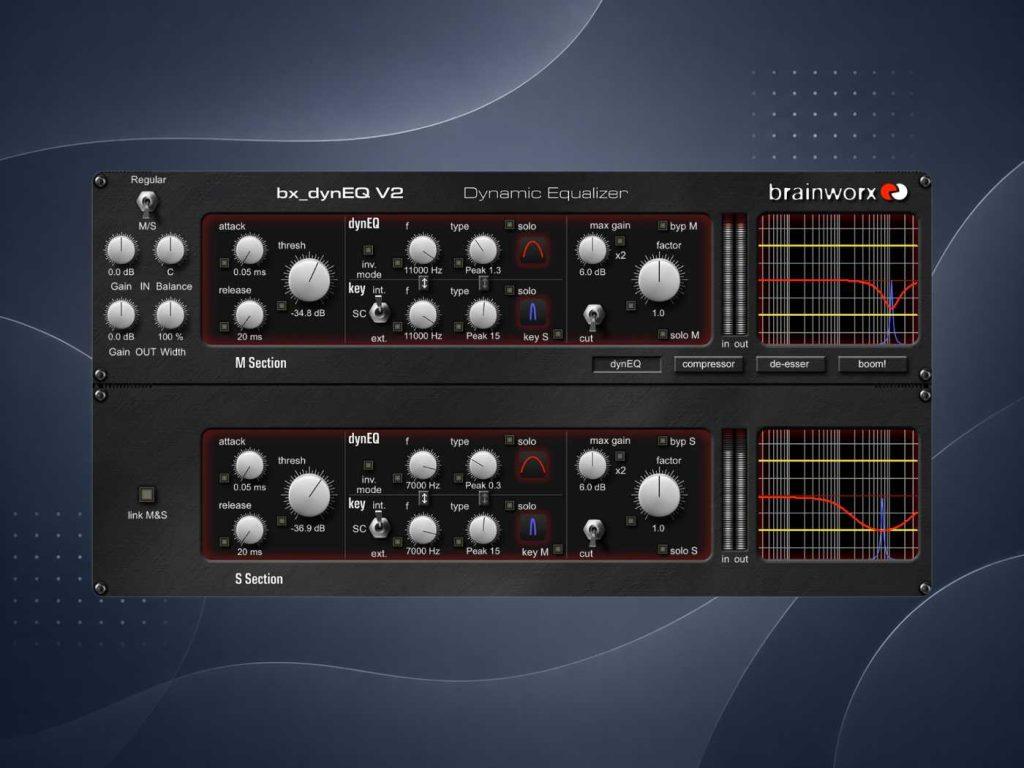Click the type link icon in S Section
This screenshot has height=768, width=1024.
(x=484, y=498)
